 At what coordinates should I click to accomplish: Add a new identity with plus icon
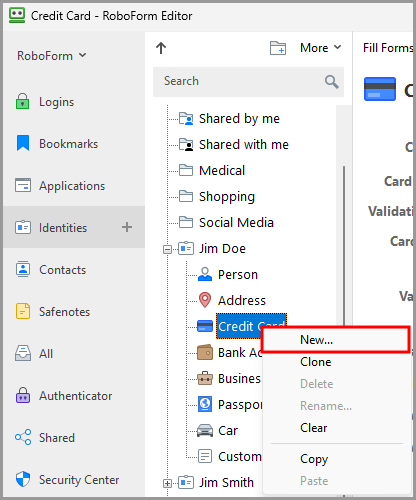tap(127, 227)
